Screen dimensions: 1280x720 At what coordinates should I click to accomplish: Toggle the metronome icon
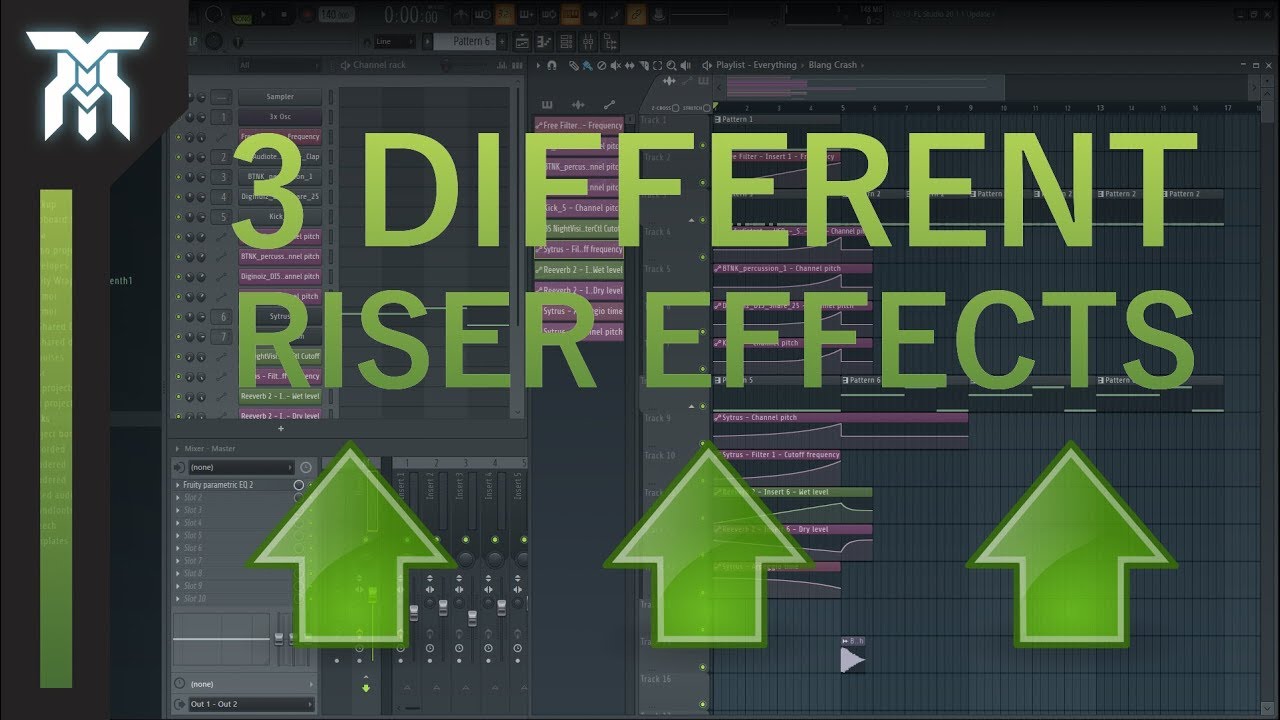461,14
